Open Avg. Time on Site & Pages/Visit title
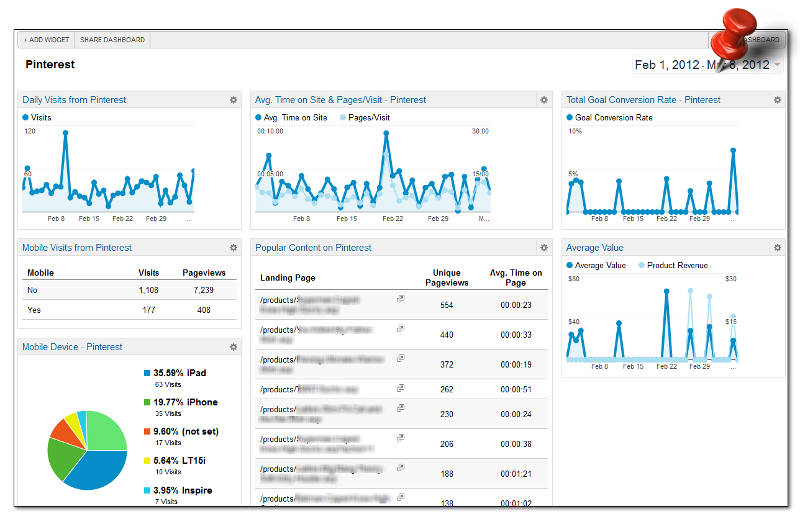This screenshot has height=519, width=800. click(x=340, y=100)
